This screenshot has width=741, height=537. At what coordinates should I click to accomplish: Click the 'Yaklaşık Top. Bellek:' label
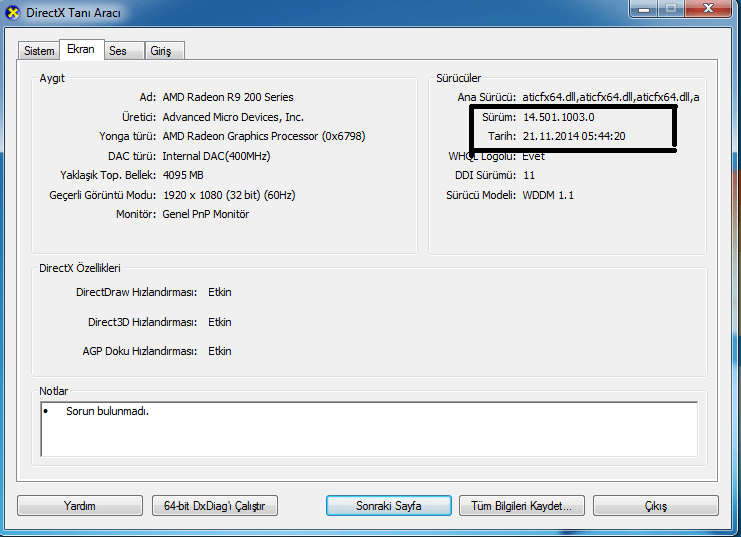(108, 175)
